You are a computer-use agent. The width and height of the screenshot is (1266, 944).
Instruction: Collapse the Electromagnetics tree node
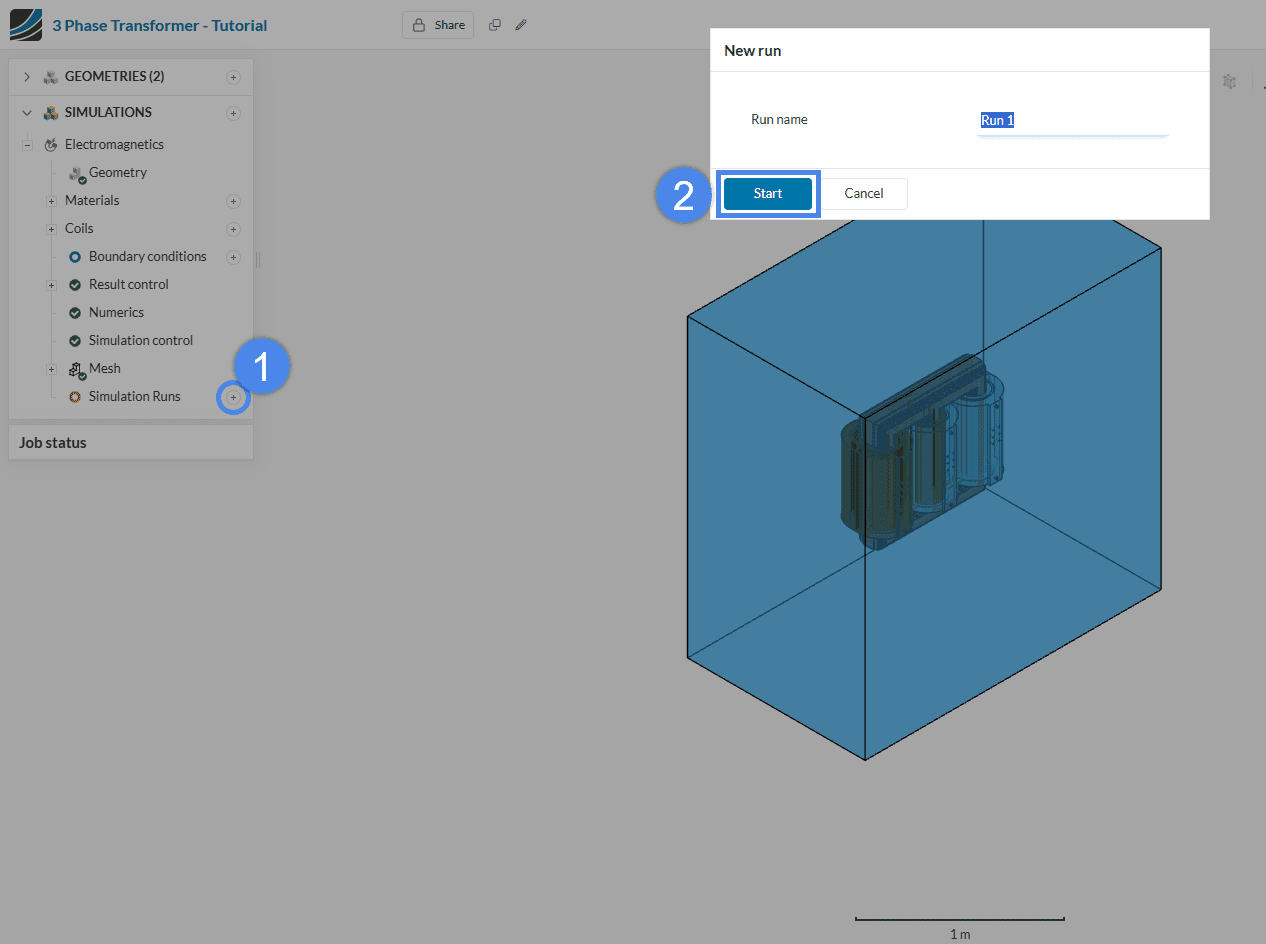(x=28, y=145)
